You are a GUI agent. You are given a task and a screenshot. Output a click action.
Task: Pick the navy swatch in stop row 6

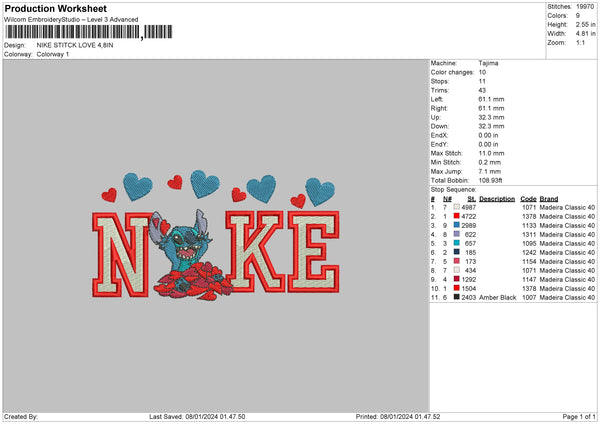(x=457, y=252)
